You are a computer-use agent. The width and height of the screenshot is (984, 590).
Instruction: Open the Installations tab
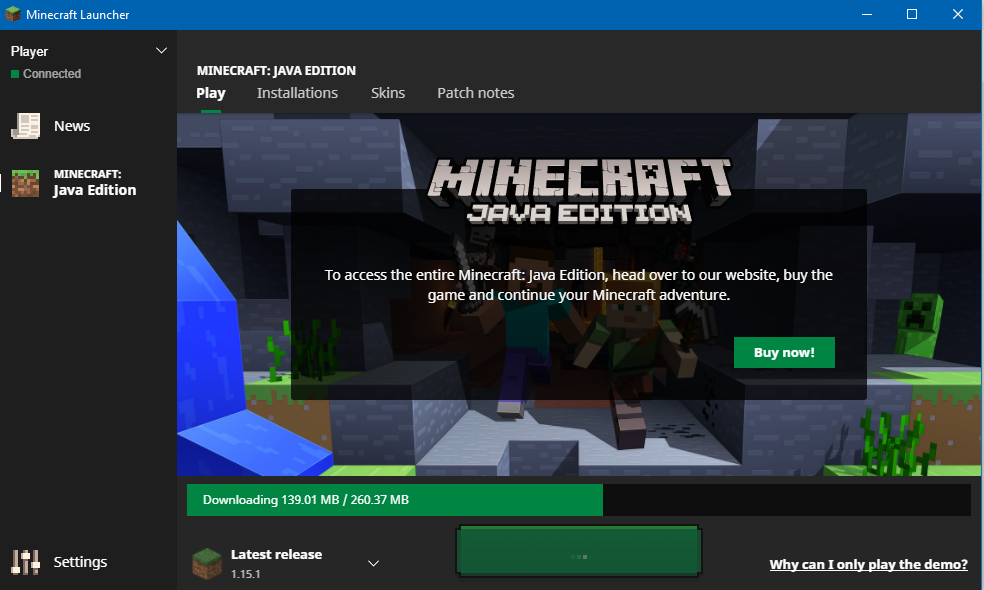pos(297,93)
